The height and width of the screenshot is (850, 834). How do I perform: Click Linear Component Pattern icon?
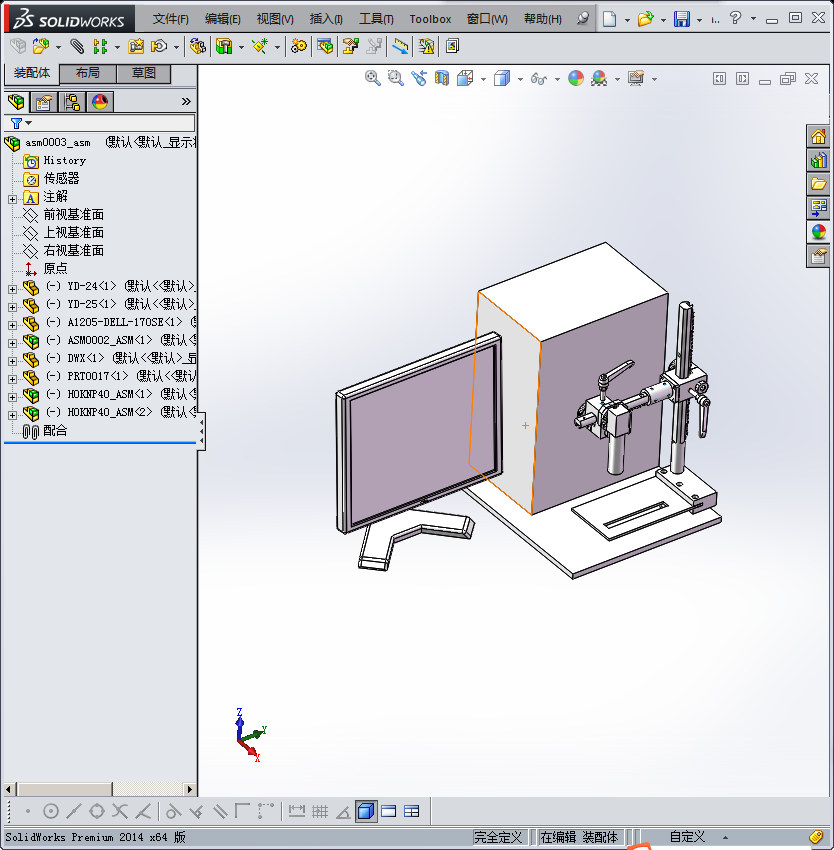[x=100, y=47]
